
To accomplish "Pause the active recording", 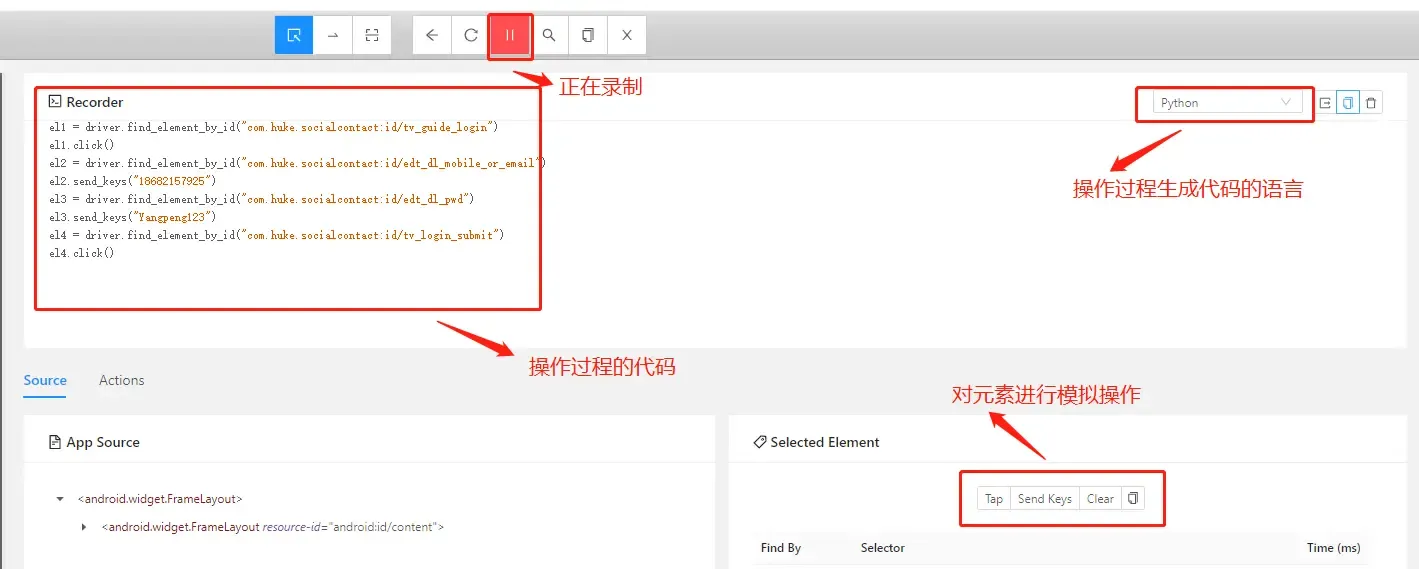I will click(510, 35).
